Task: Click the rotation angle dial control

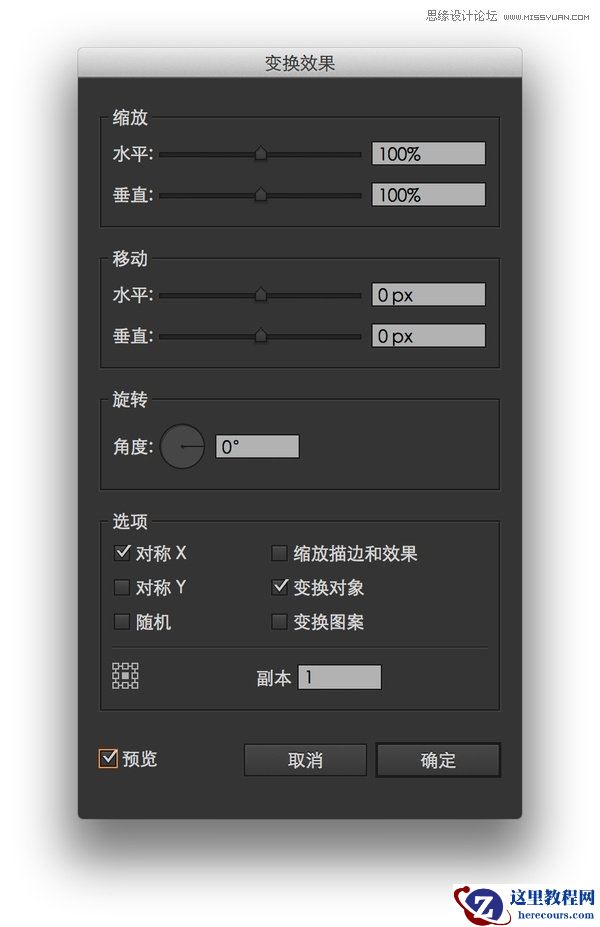Action: (x=182, y=446)
